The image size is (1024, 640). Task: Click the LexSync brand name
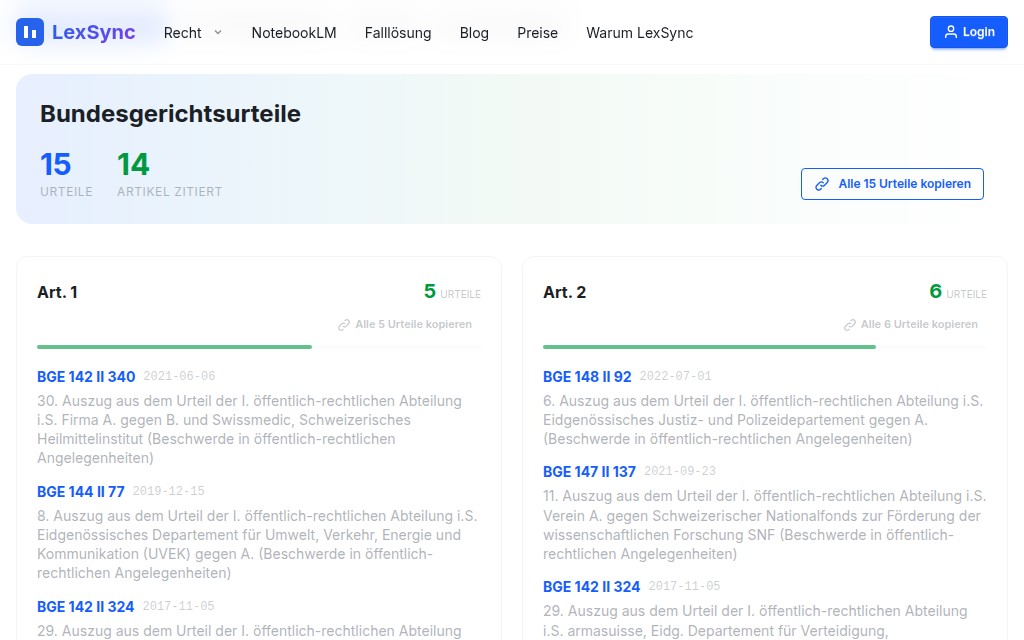[x=93, y=32]
